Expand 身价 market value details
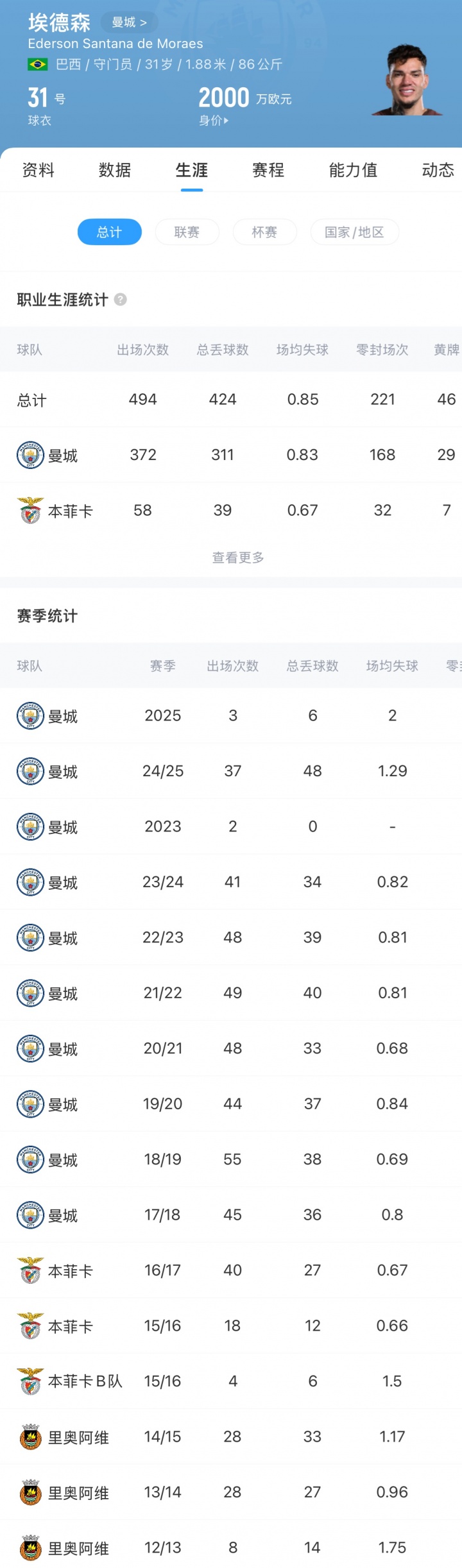 pos(214,120)
